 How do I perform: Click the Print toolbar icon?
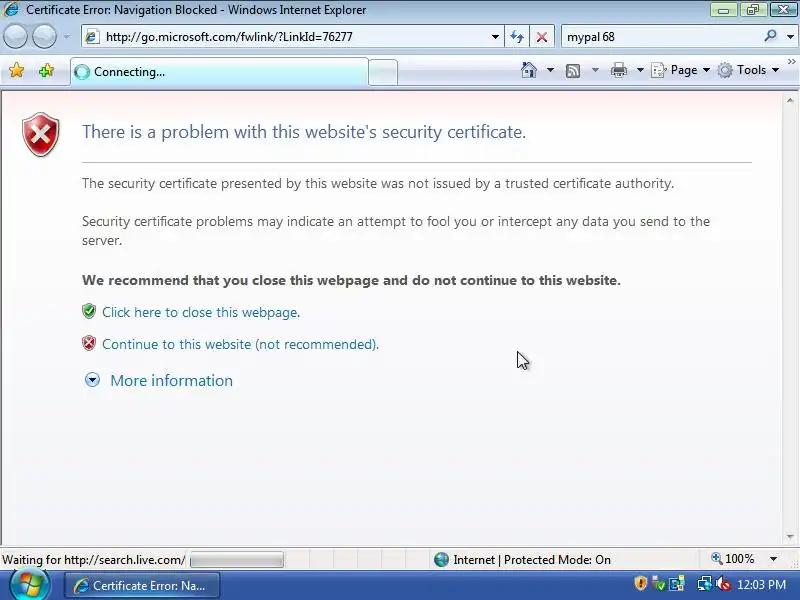[618, 70]
